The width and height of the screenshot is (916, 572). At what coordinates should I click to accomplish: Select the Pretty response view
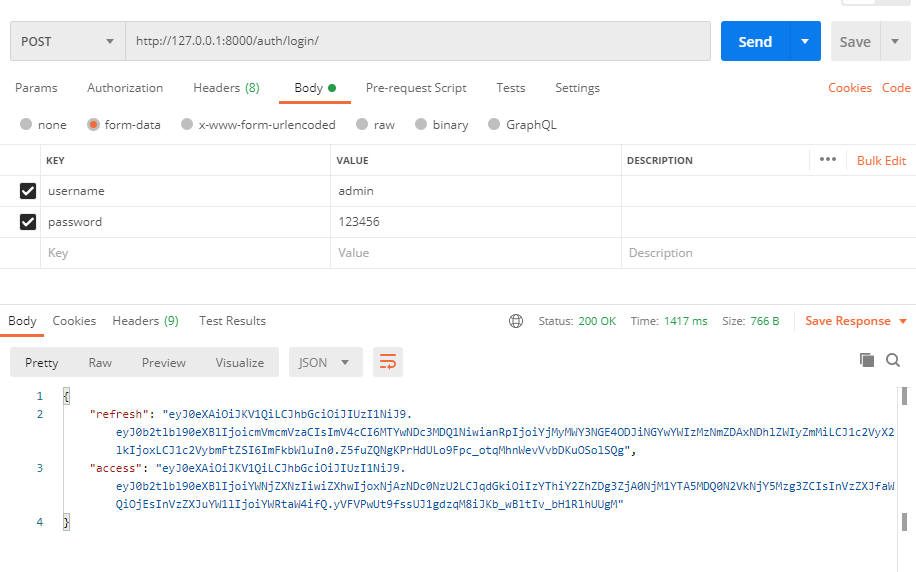41,362
